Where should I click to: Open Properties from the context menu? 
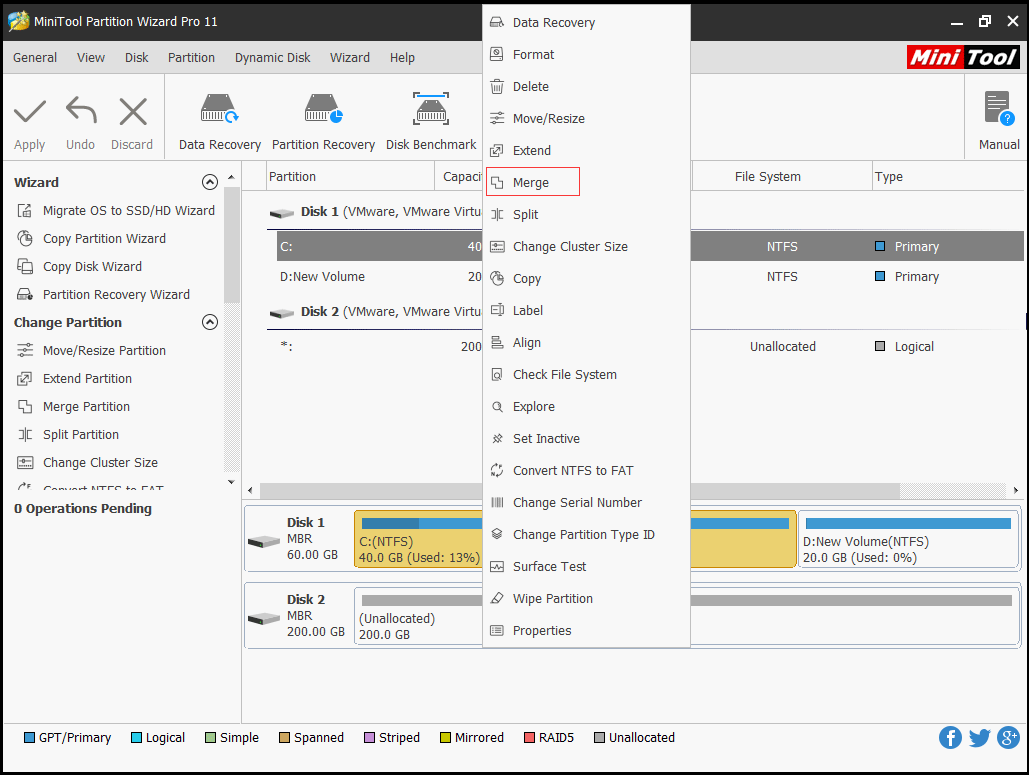pyautogui.click(x=586, y=631)
